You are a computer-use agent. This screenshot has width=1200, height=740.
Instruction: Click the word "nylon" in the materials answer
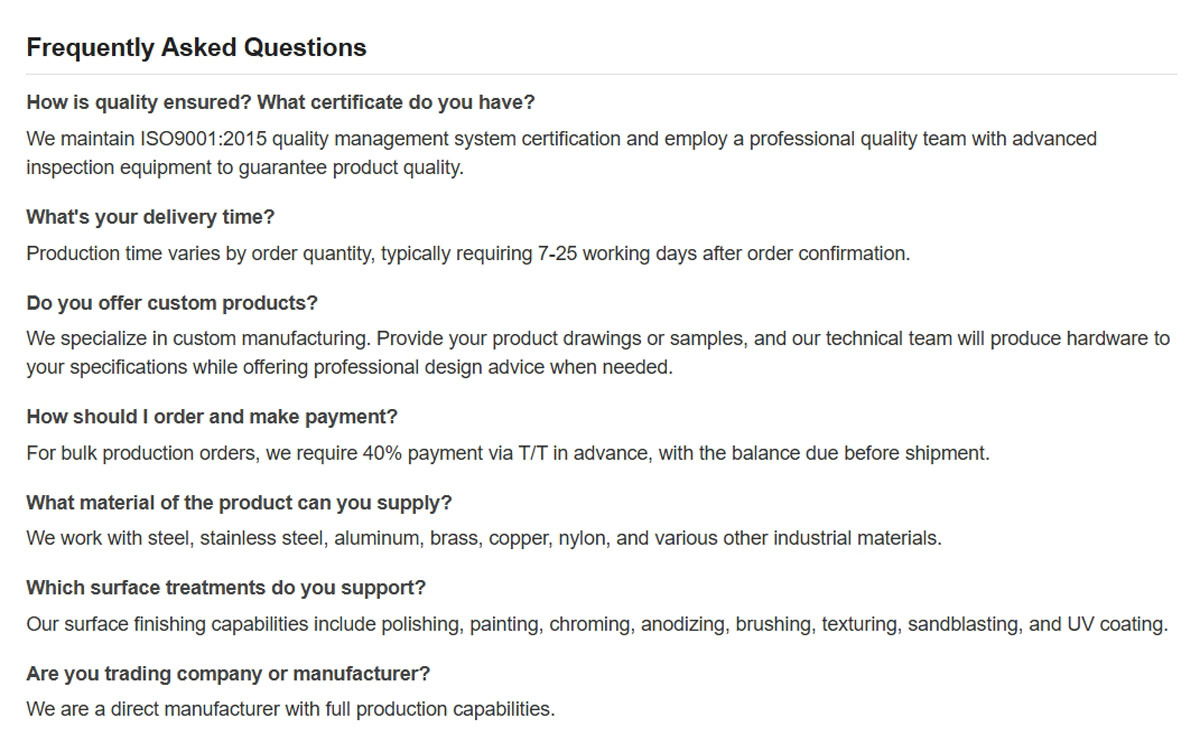(x=582, y=538)
